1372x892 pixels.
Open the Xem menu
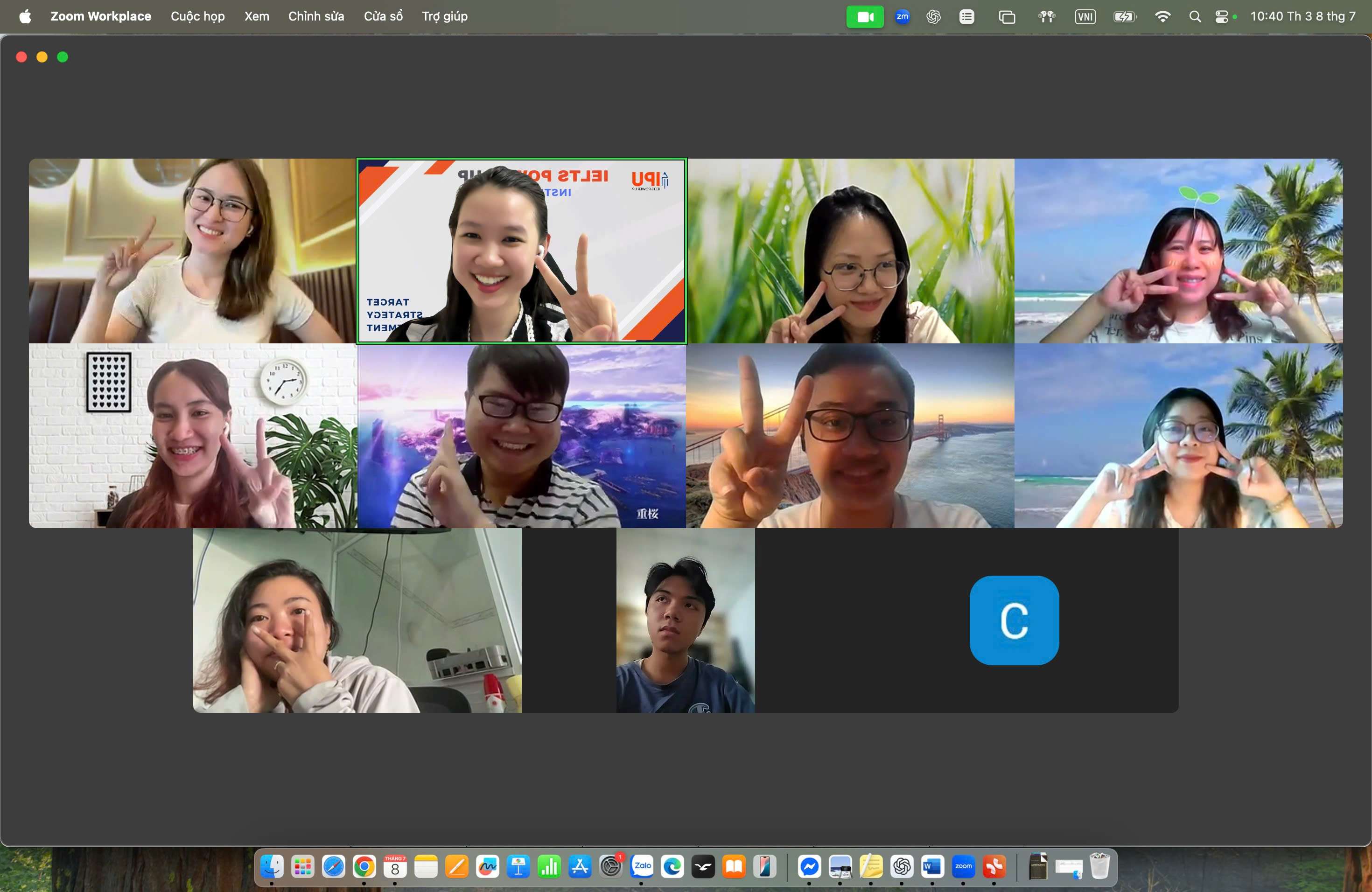click(x=257, y=17)
